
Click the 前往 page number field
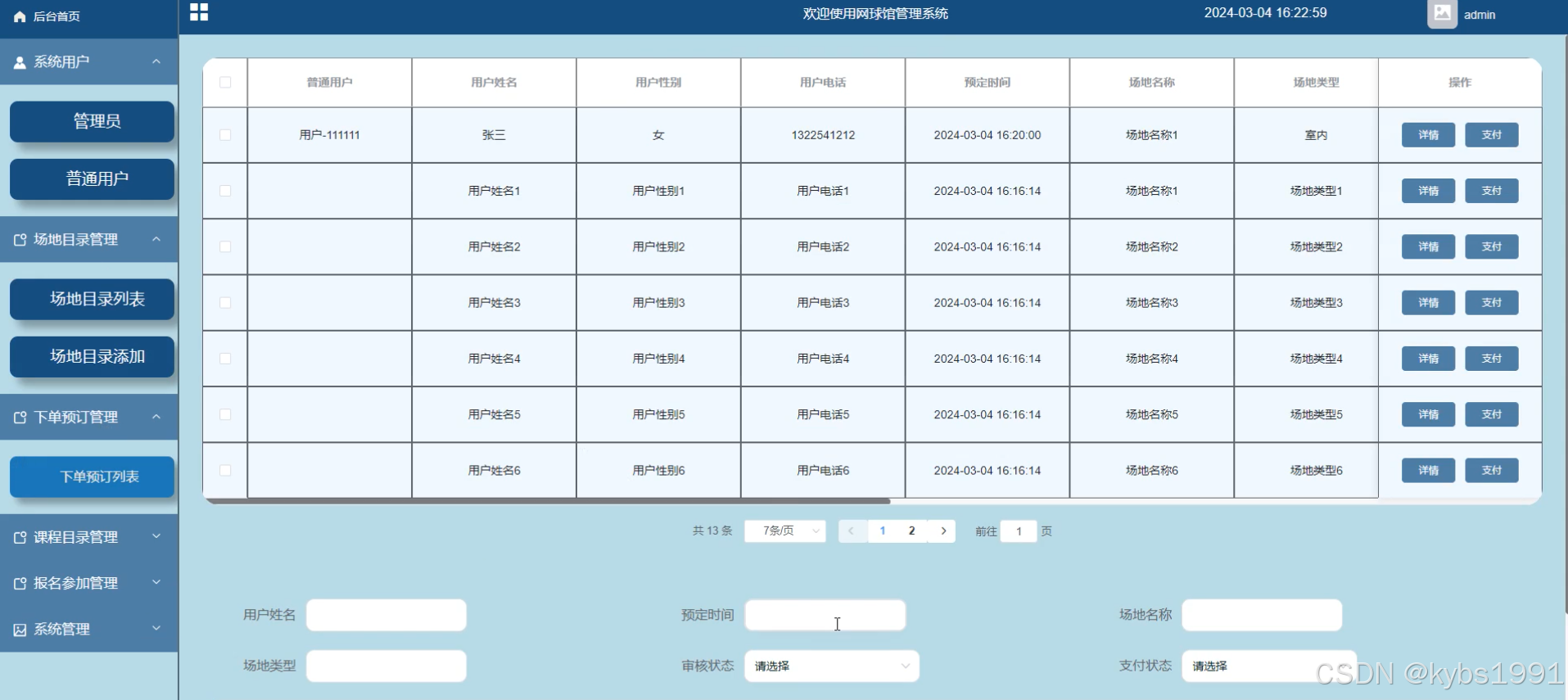[x=1019, y=531]
